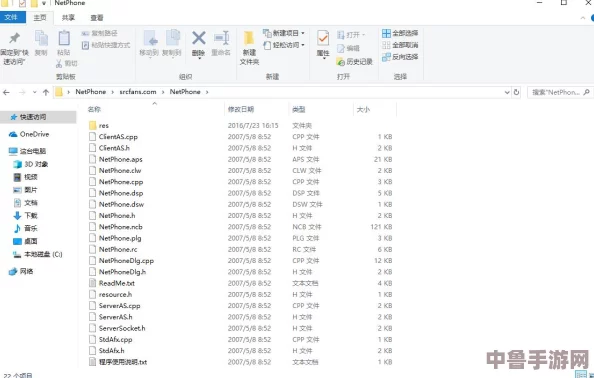
Task: Click the Edit command in Open group
Action: point(349,48)
